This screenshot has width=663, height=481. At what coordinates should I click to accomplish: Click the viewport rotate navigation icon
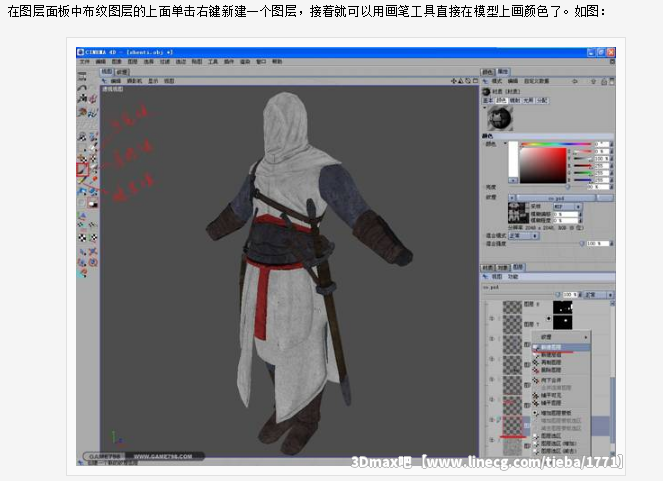[468, 81]
